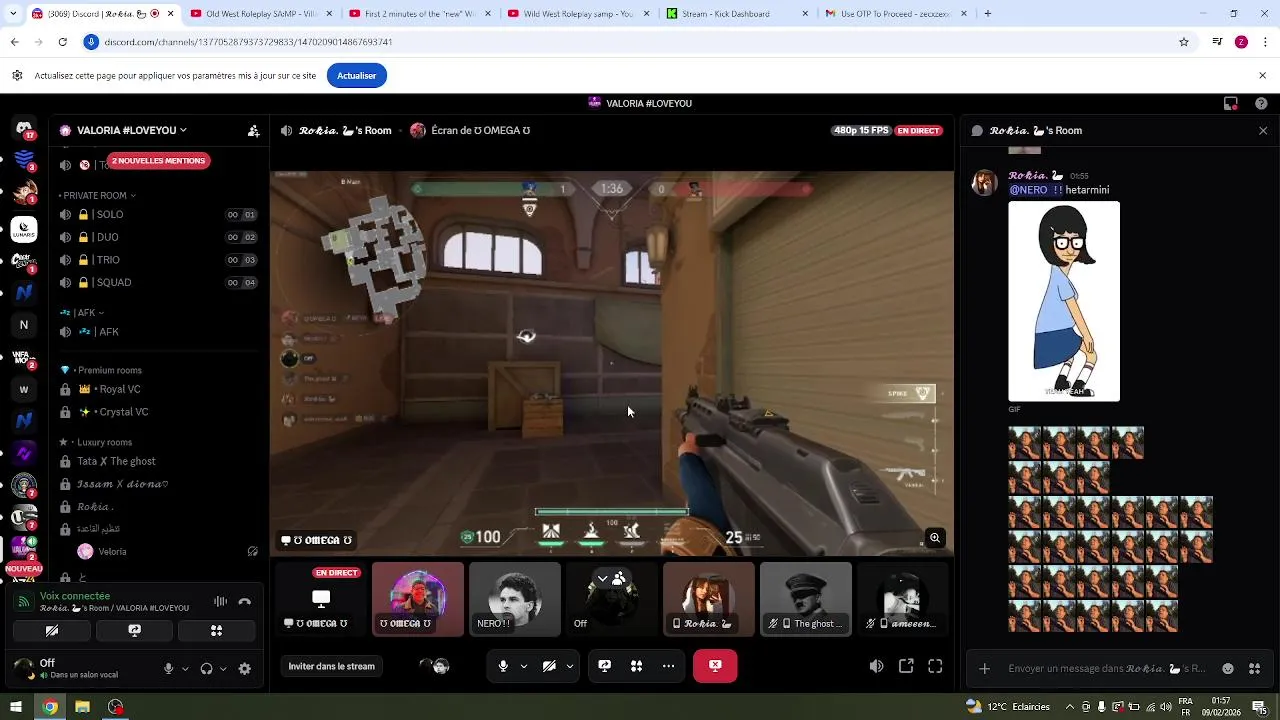1280x720 pixels.
Task: Switch to First 2 minutes tab
Action: [420, 14]
